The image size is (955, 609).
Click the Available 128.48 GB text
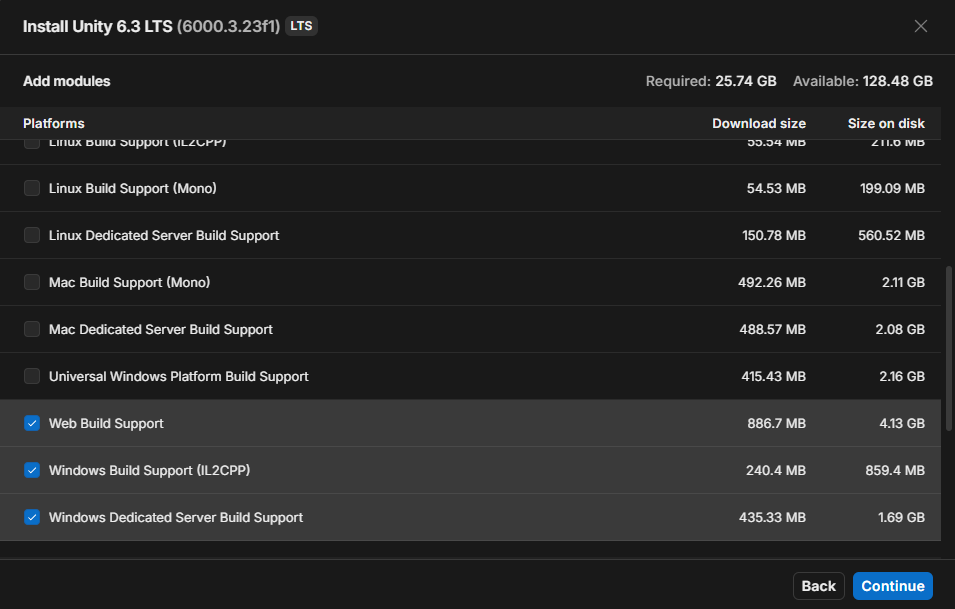click(862, 81)
